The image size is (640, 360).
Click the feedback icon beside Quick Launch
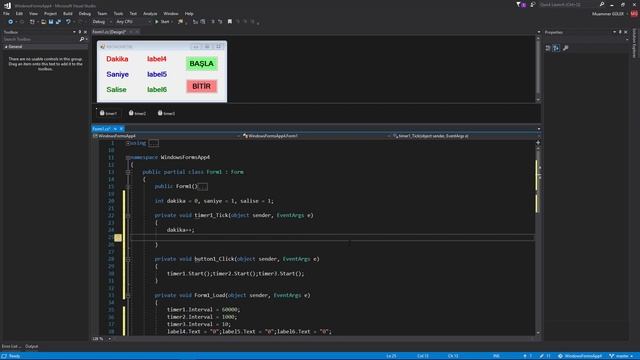[533, 4]
